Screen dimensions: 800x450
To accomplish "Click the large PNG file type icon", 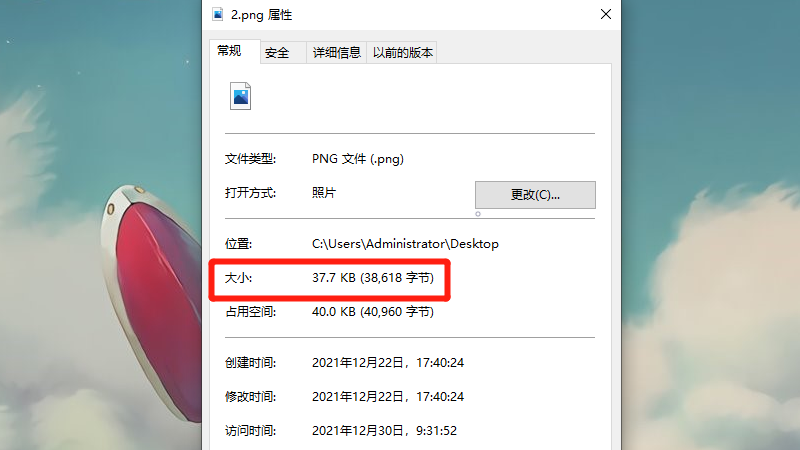I will [240, 96].
